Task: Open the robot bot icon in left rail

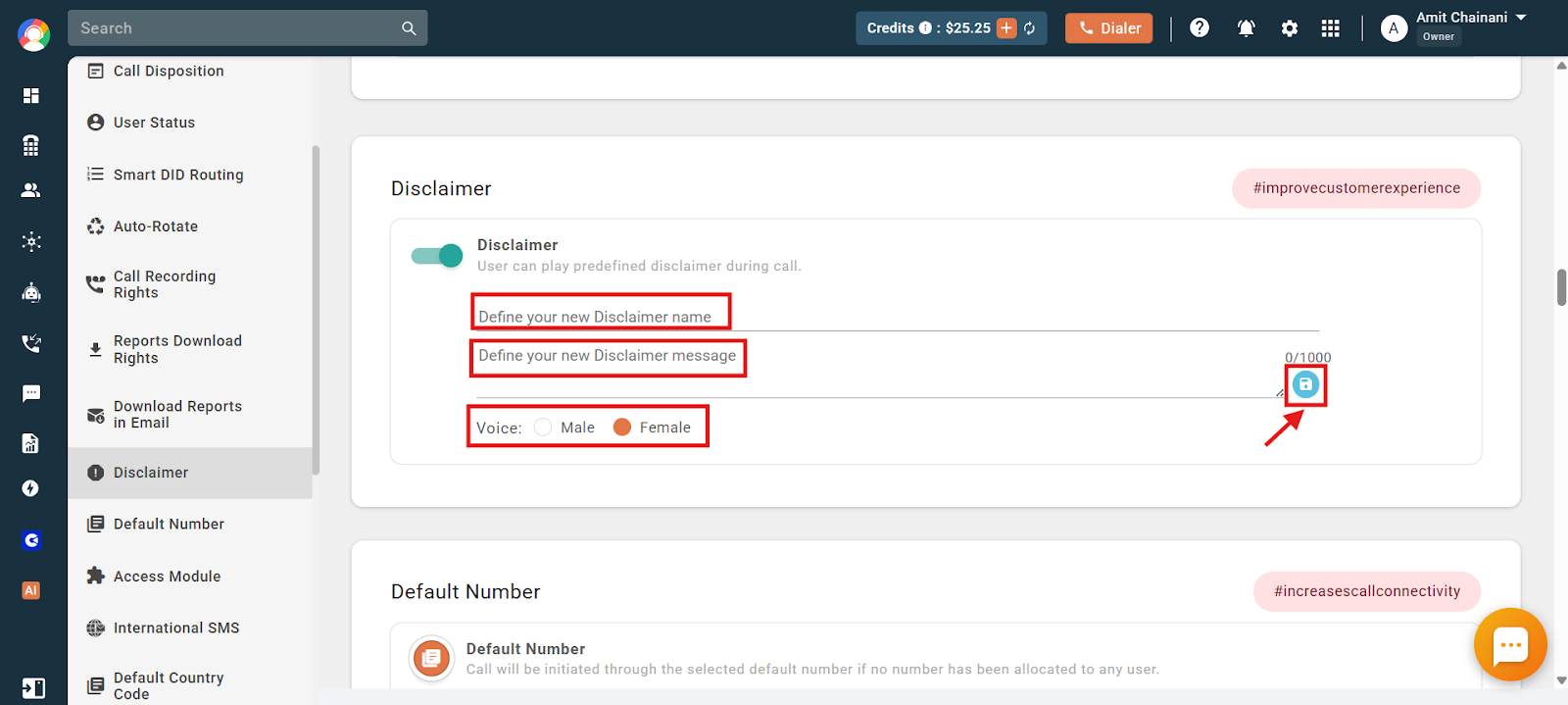Action: click(x=31, y=292)
